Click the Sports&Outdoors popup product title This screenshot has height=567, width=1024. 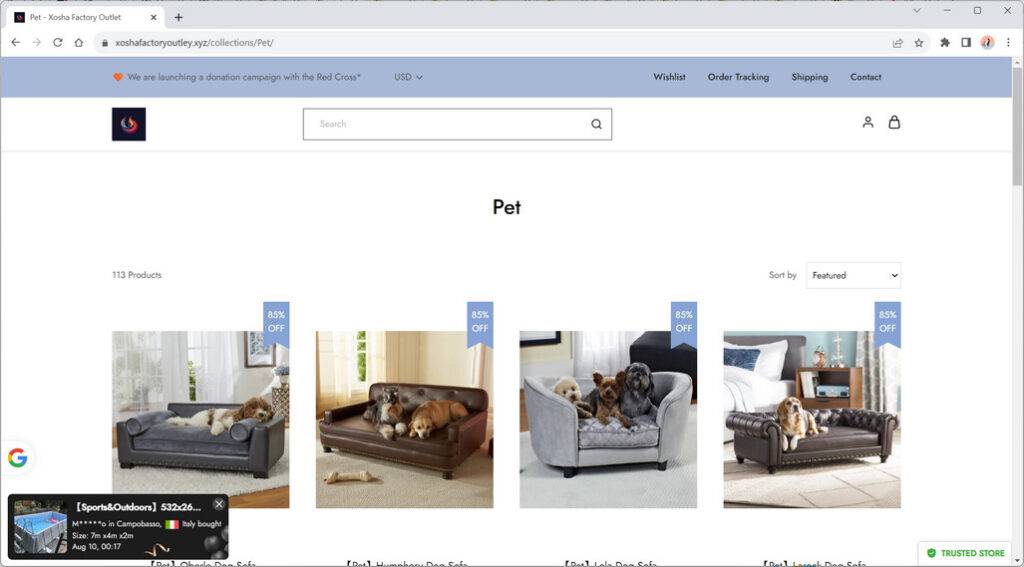point(138,507)
